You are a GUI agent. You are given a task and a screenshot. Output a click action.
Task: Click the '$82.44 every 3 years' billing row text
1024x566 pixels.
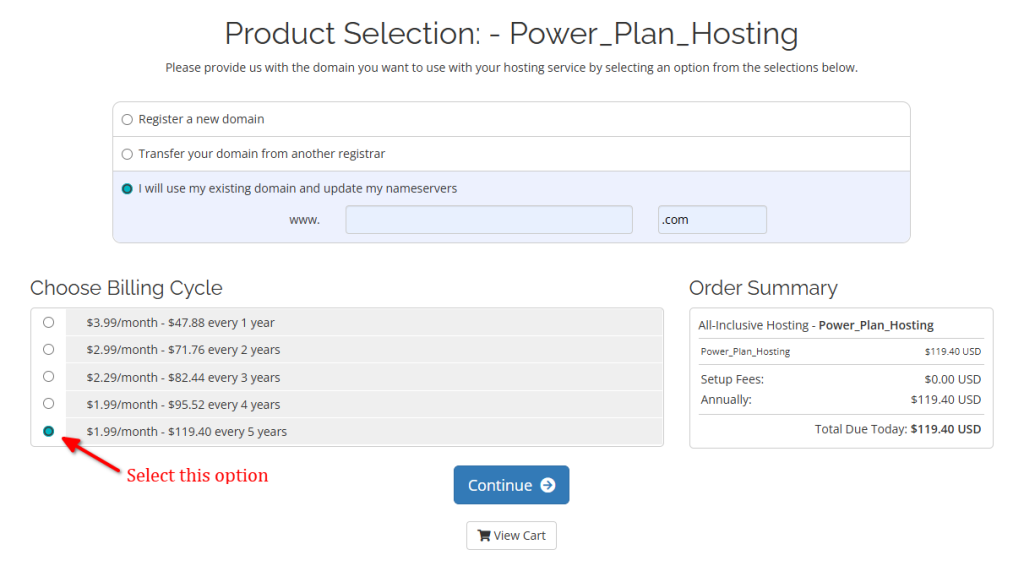(183, 378)
